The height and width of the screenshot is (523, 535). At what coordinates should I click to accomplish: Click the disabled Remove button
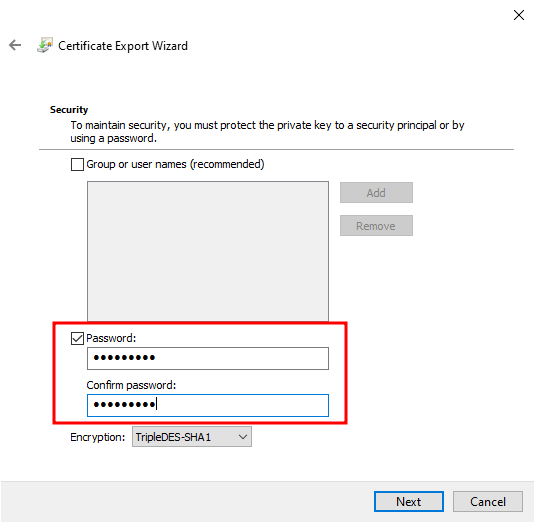[x=376, y=226]
